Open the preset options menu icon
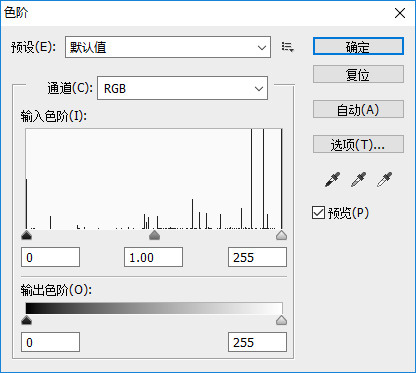Viewport: 416px width, 373px height. coord(287,47)
